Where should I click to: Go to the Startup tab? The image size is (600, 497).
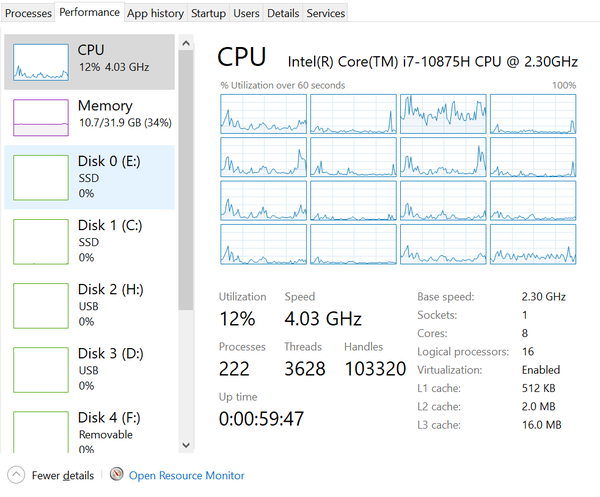coord(208,13)
